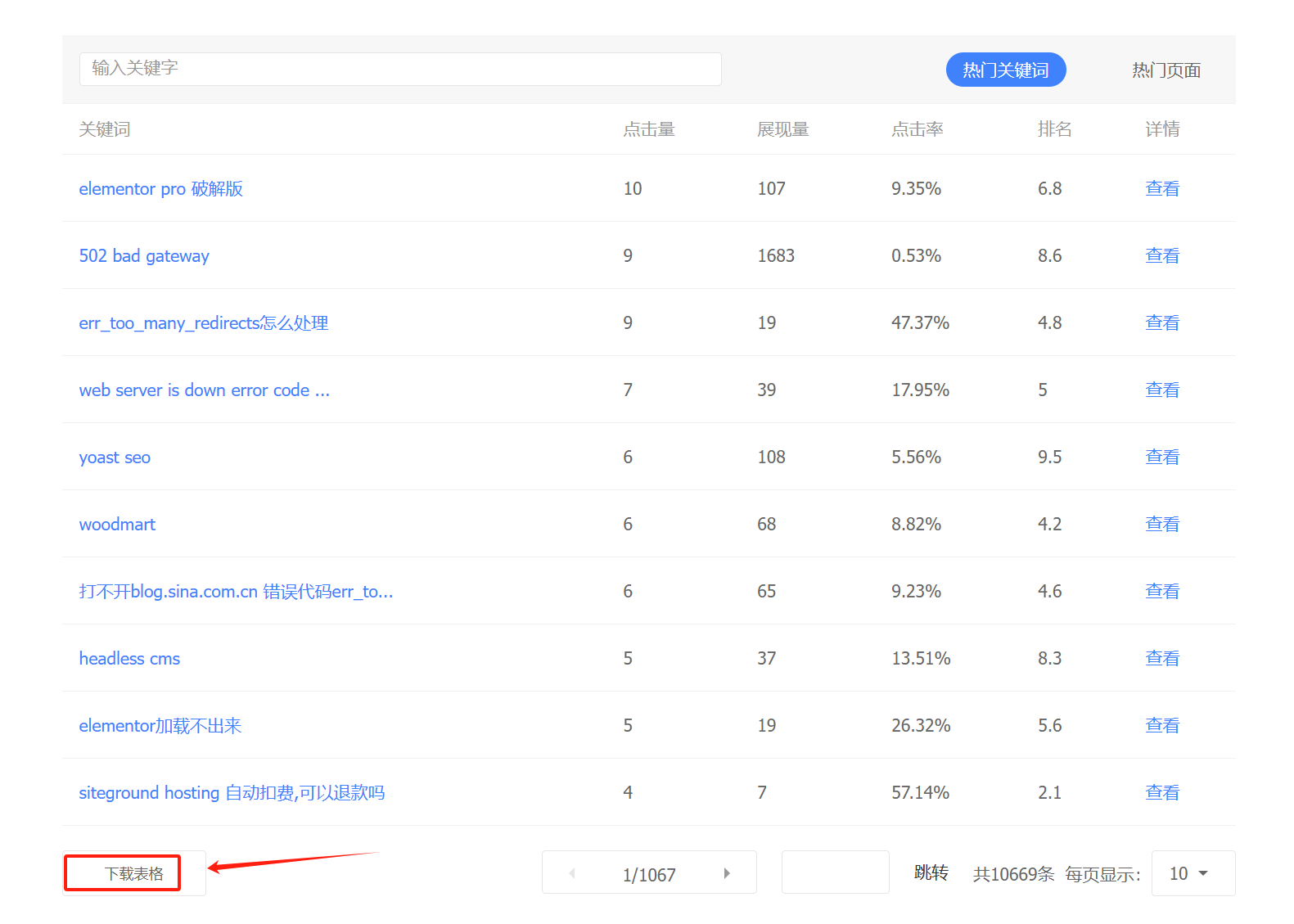Click the 下载表格 download button
Viewport: 1294px width, 924px height.
133,873
